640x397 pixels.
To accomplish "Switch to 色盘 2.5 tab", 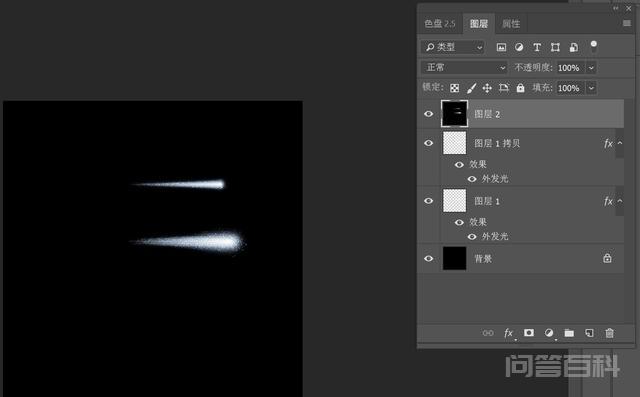I will pyautogui.click(x=440, y=24).
